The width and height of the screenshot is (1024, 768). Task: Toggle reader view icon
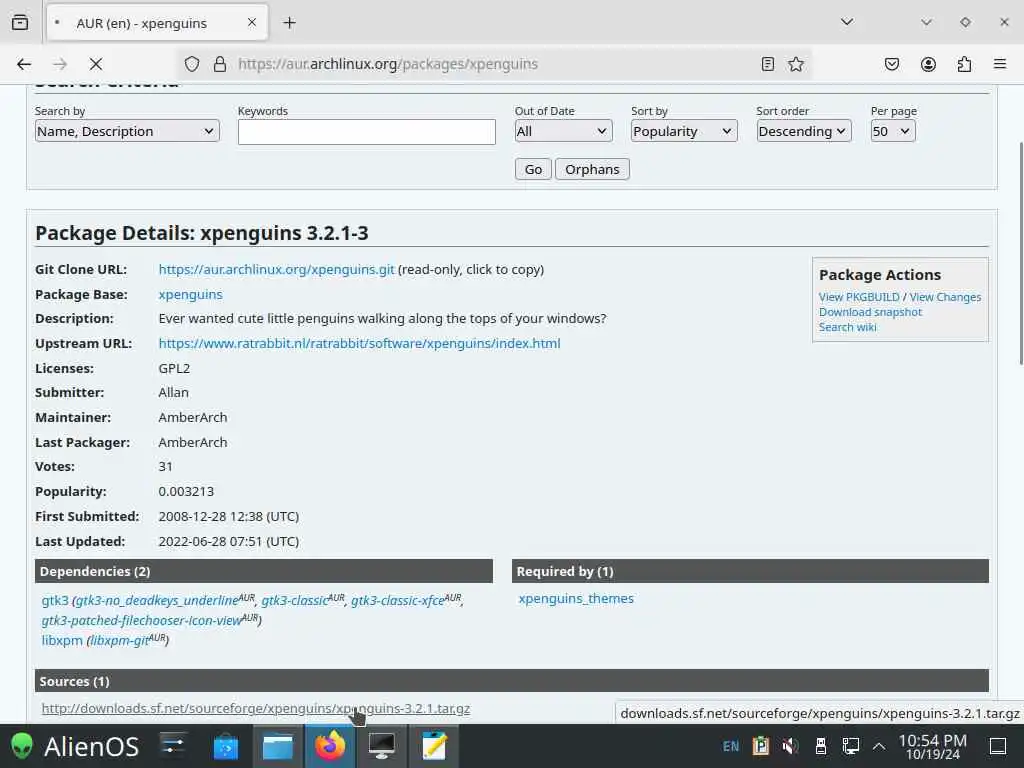(x=768, y=64)
